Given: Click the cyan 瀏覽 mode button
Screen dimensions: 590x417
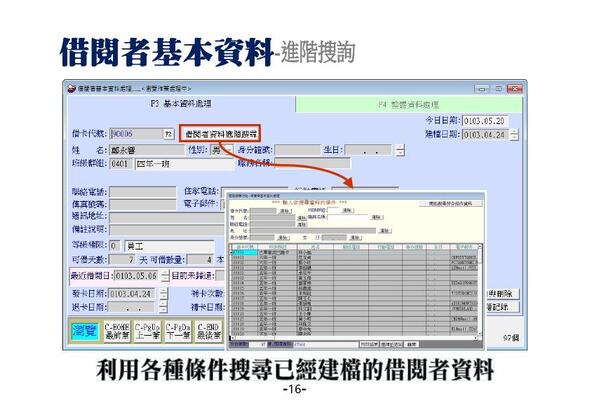Looking at the screenshot, I should click(85, 331).
